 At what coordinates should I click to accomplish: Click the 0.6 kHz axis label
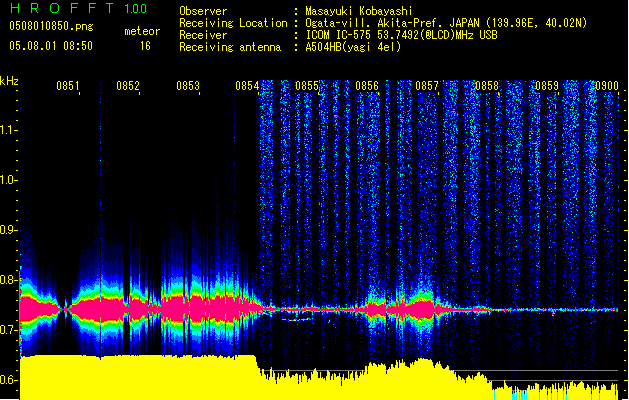(x=7, y=380)
